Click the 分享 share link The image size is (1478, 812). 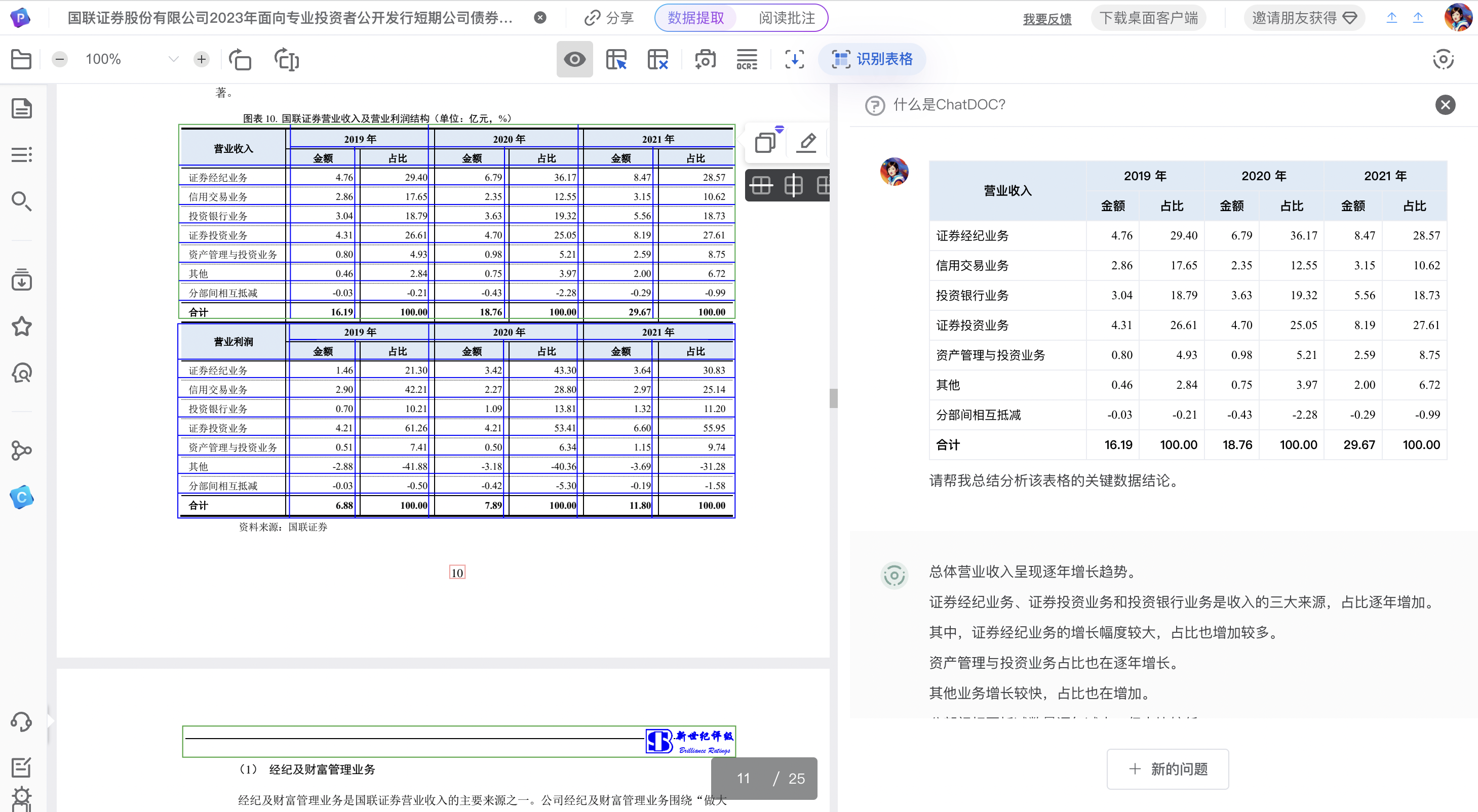609,18
